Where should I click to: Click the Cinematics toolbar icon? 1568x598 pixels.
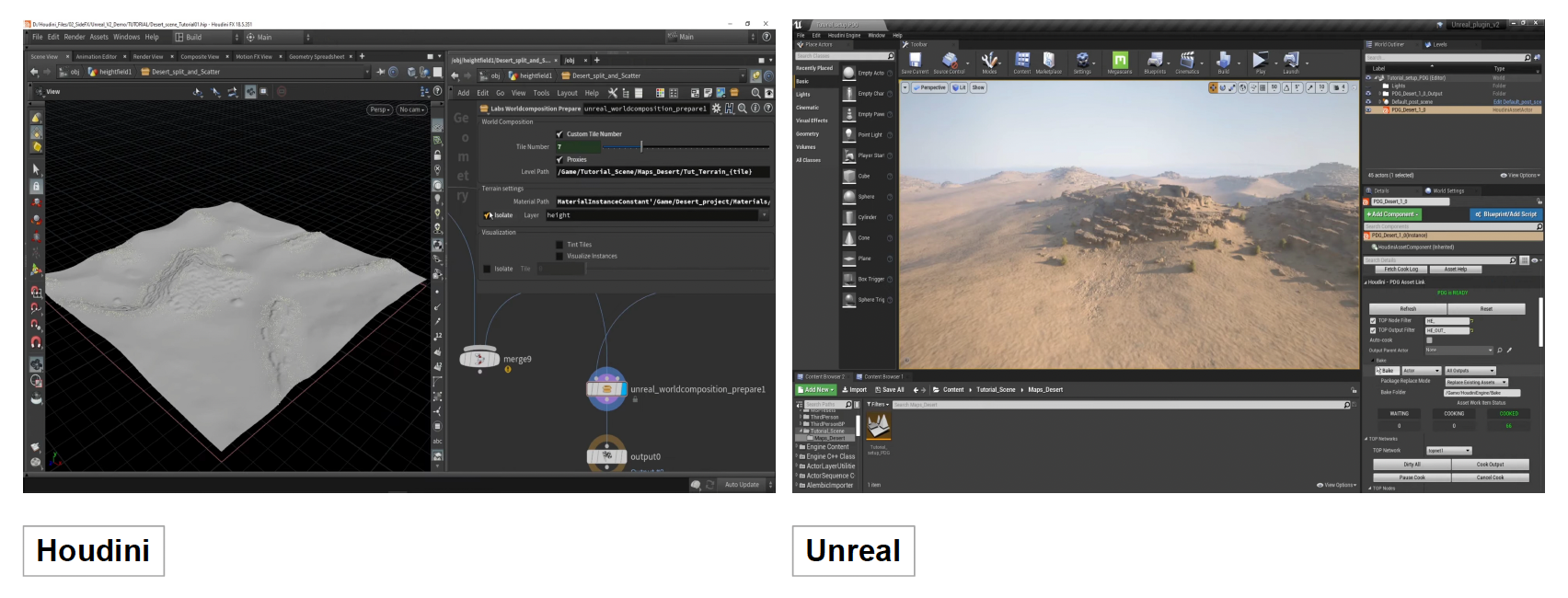(1187, 62)
